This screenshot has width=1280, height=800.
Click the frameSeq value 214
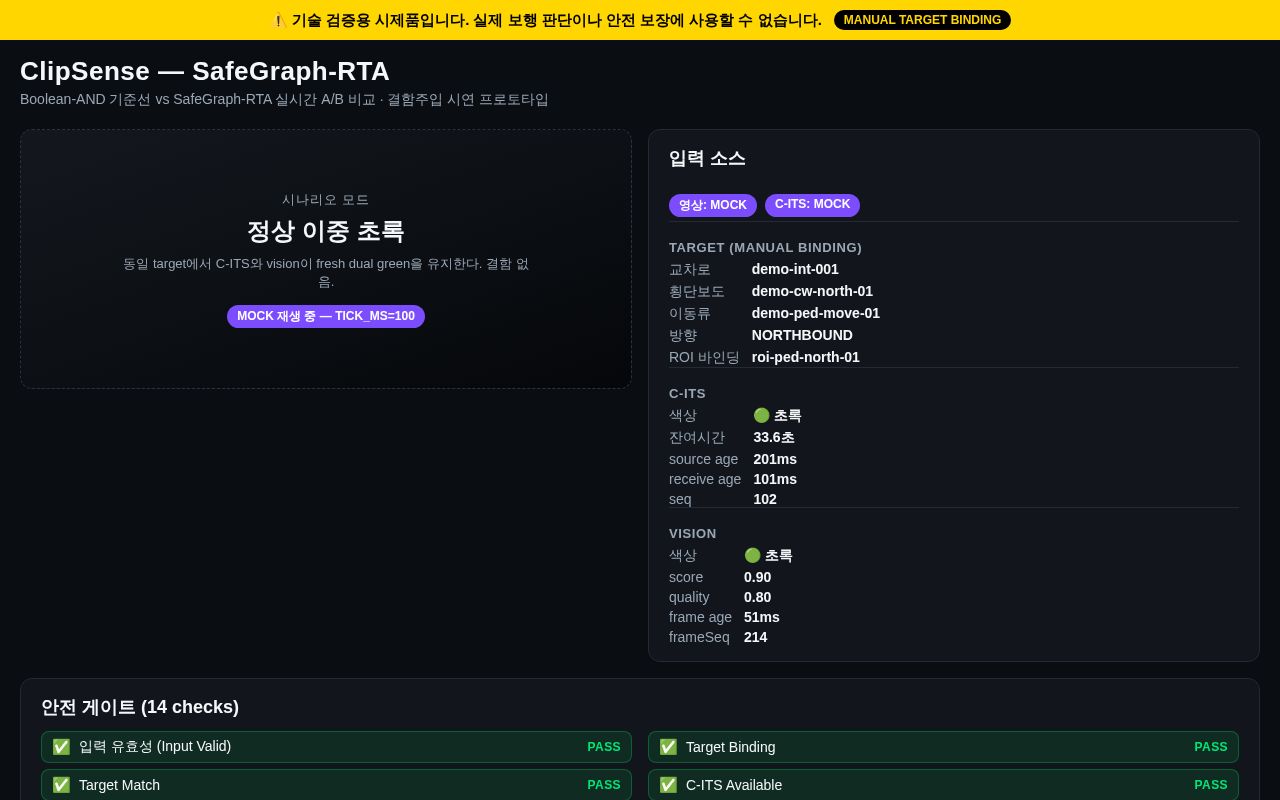[x=756, y=637]
